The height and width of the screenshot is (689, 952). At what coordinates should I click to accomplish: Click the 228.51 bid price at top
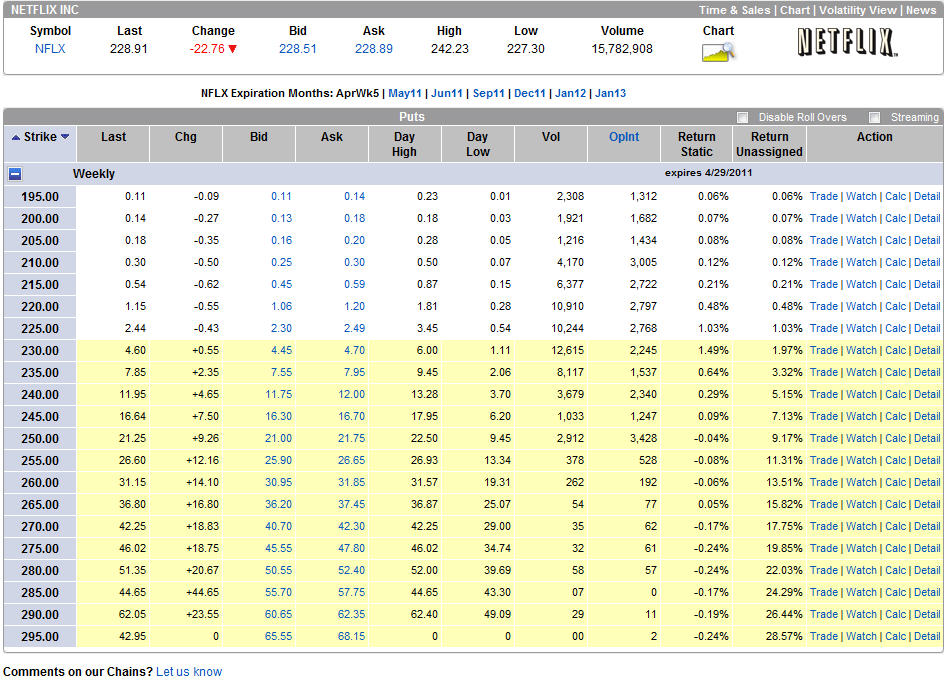pos(298,48)
